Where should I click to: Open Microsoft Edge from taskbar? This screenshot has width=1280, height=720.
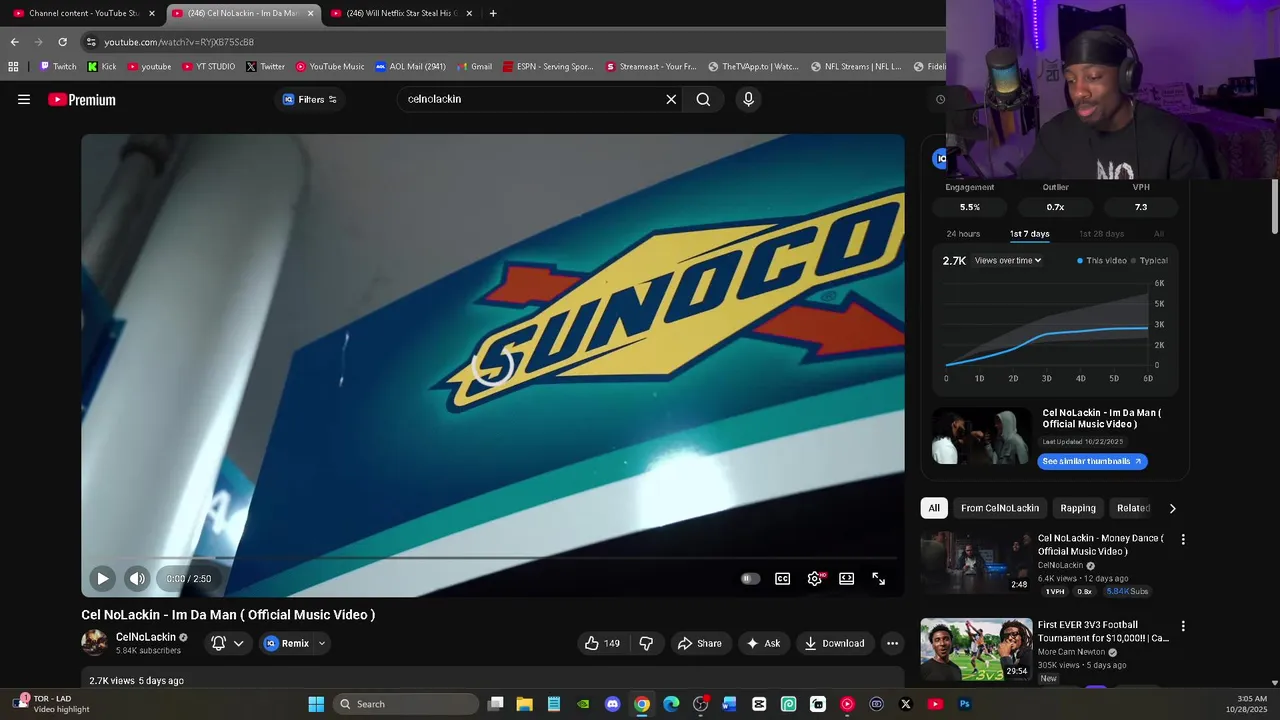point(671,704)
